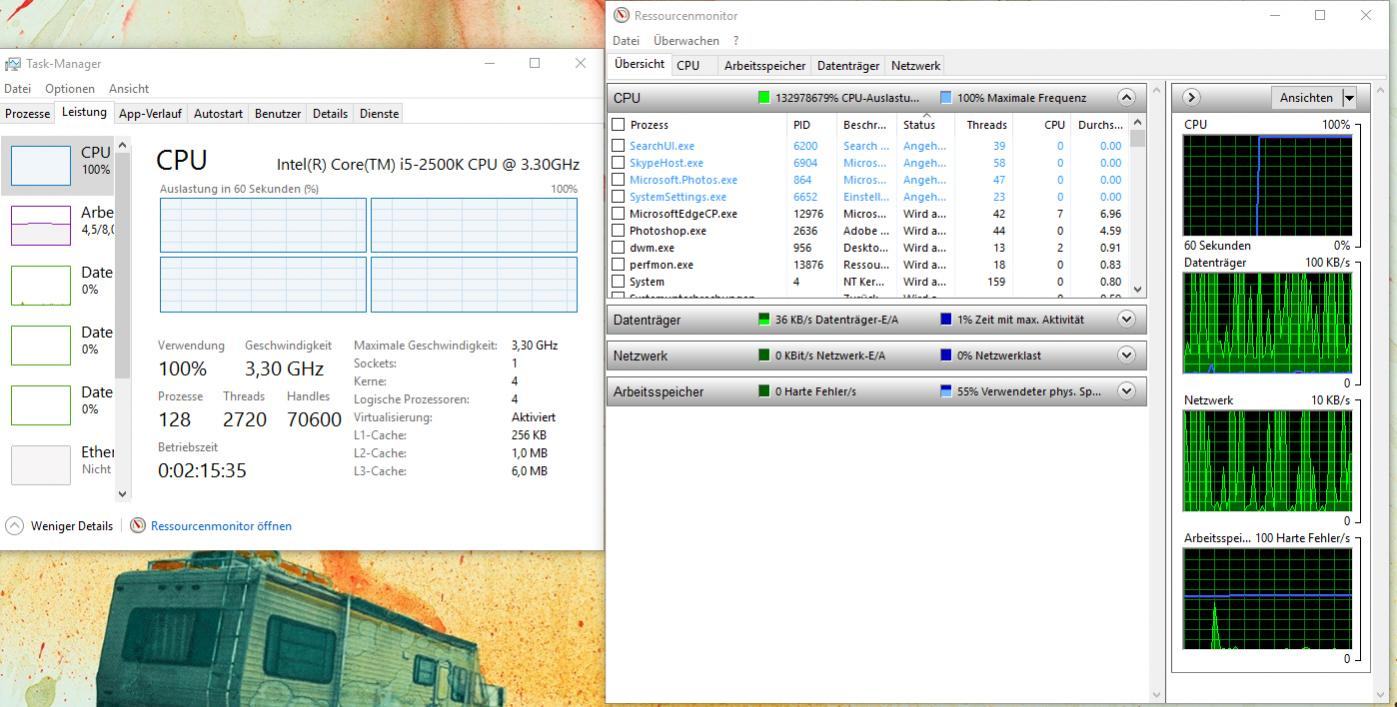This screenshot has height=707, width=1397.
Task: Check the SkypeHost.exe process checkbox
Action: click(618, 163)
